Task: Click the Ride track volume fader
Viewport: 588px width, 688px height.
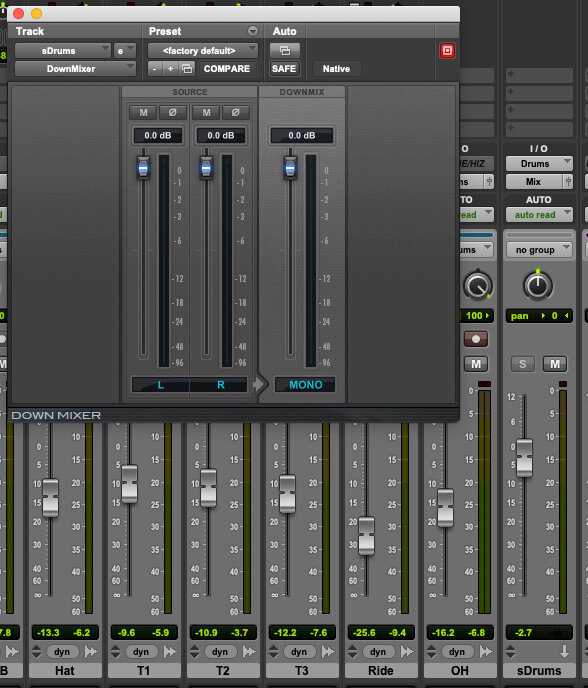Action: click(366, 536)
